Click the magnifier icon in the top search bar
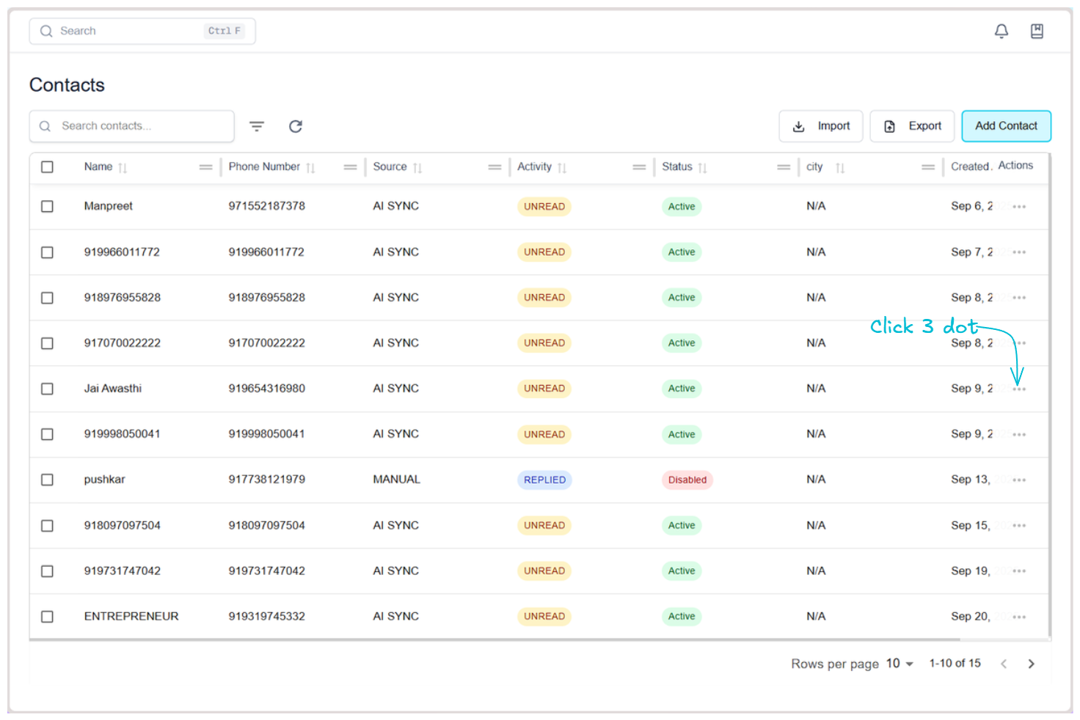 (x=46, y=31)
